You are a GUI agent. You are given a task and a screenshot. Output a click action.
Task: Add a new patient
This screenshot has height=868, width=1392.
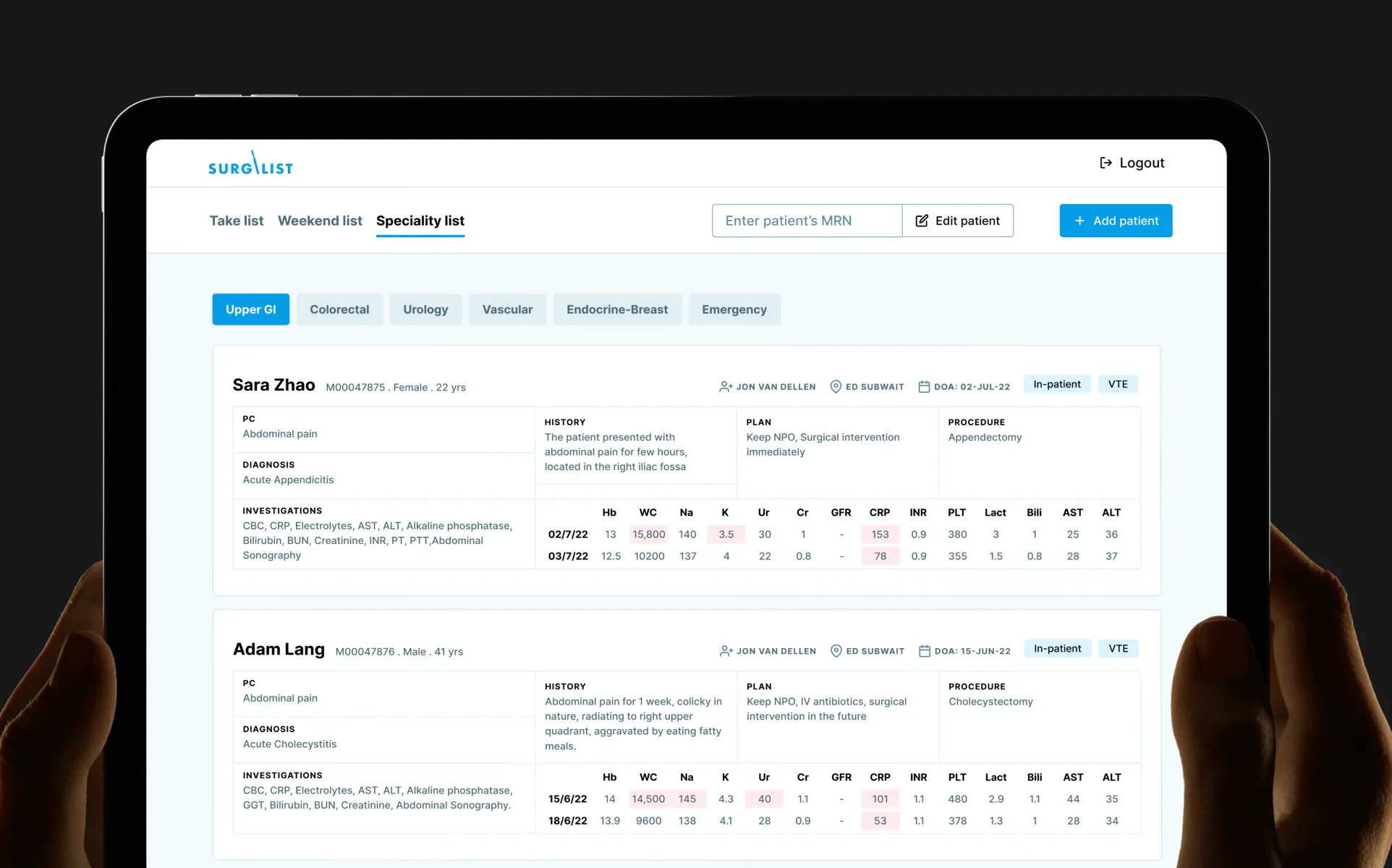click(1116, 221)
